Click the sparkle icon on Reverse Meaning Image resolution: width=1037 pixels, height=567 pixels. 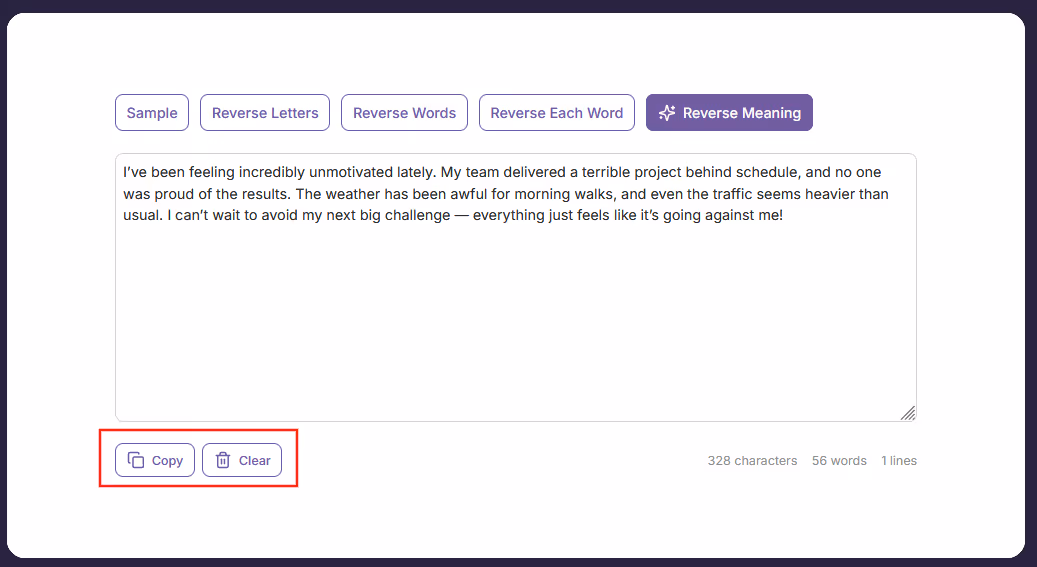(x=667, y=113)
